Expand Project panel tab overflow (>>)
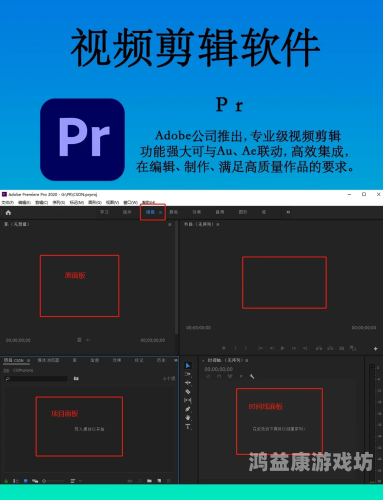Viewport: 383px width, 500px height. [x=176, y=360]
